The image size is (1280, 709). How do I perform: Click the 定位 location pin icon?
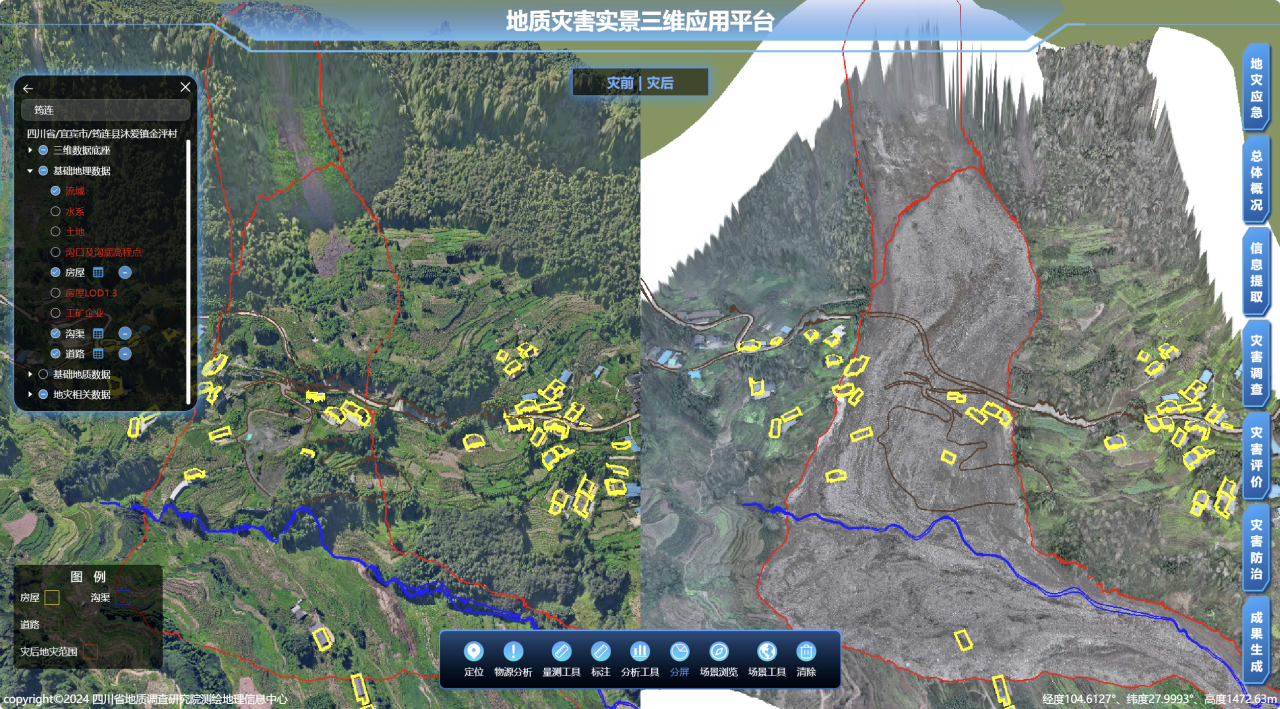[x=474, y=651]
